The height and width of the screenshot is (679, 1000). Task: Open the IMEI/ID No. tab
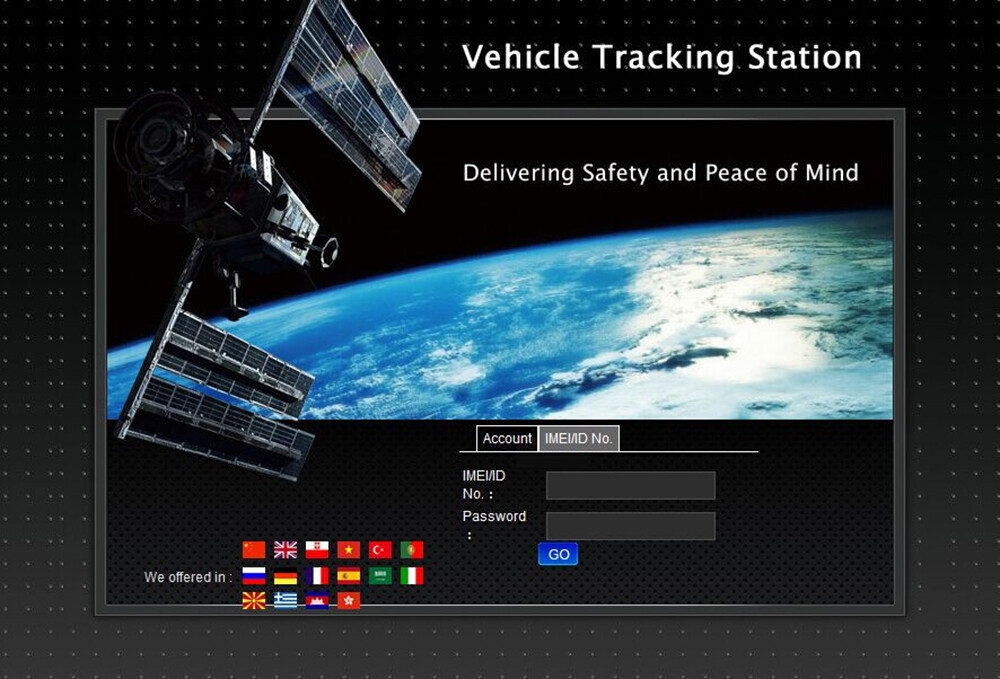[x=578, y=439]
